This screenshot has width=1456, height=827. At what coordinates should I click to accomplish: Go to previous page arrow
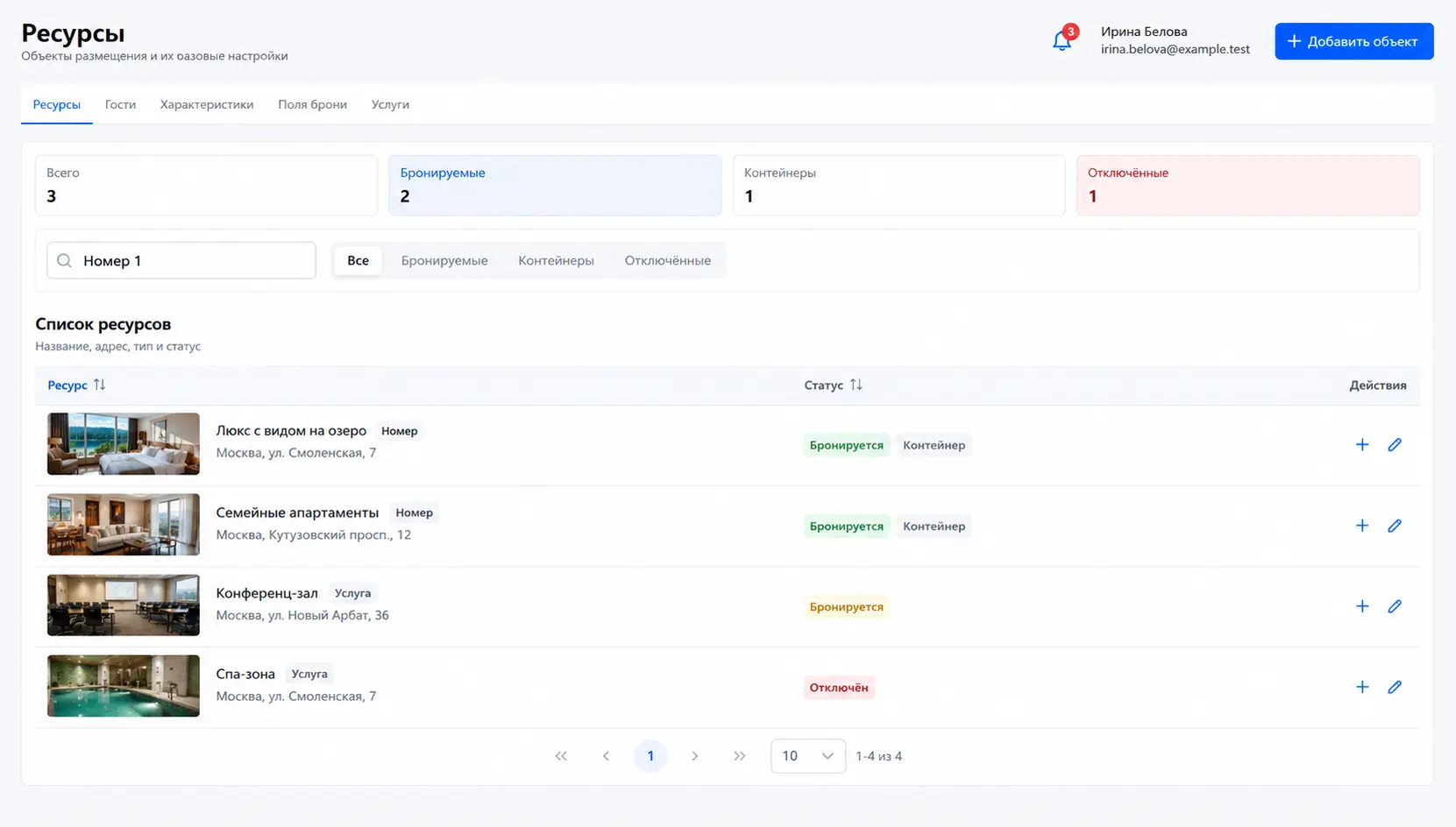(x=606, y=756)
